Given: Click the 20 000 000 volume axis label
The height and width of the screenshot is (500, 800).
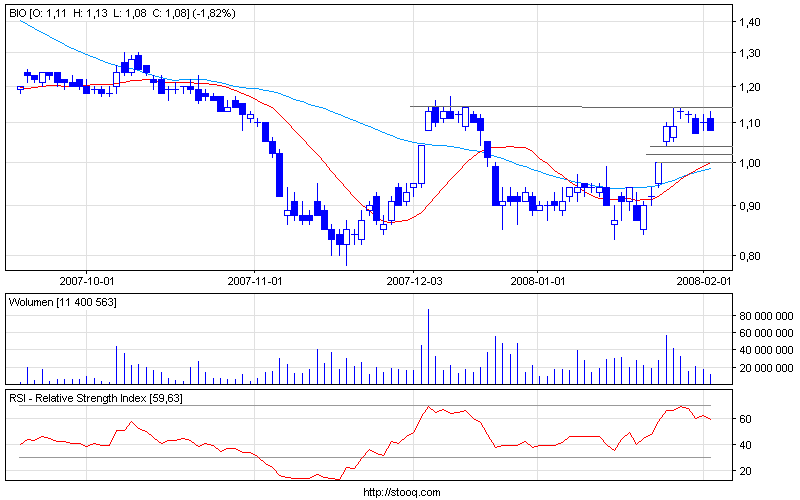Looking at the screenshot, I should pyautogui.click(x=766, y=368).
